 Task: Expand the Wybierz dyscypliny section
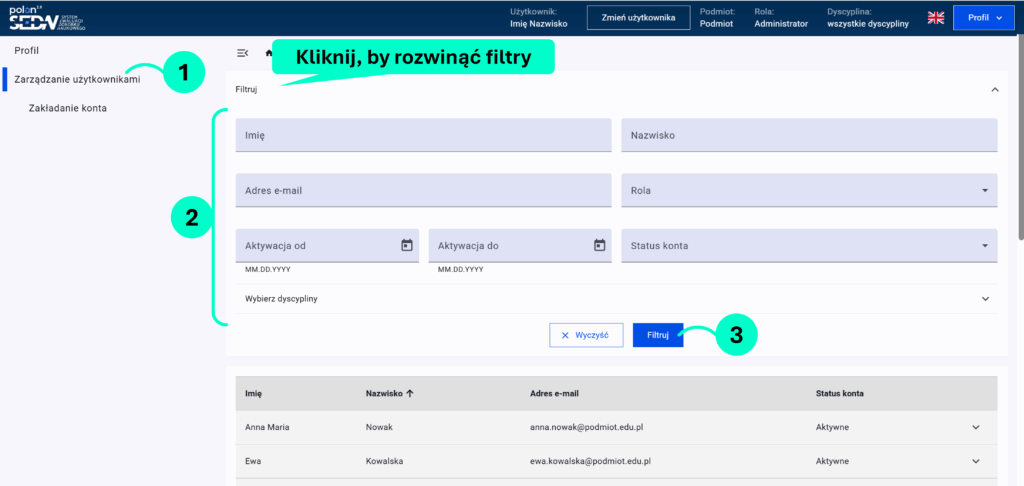click(x=985, y=299)
